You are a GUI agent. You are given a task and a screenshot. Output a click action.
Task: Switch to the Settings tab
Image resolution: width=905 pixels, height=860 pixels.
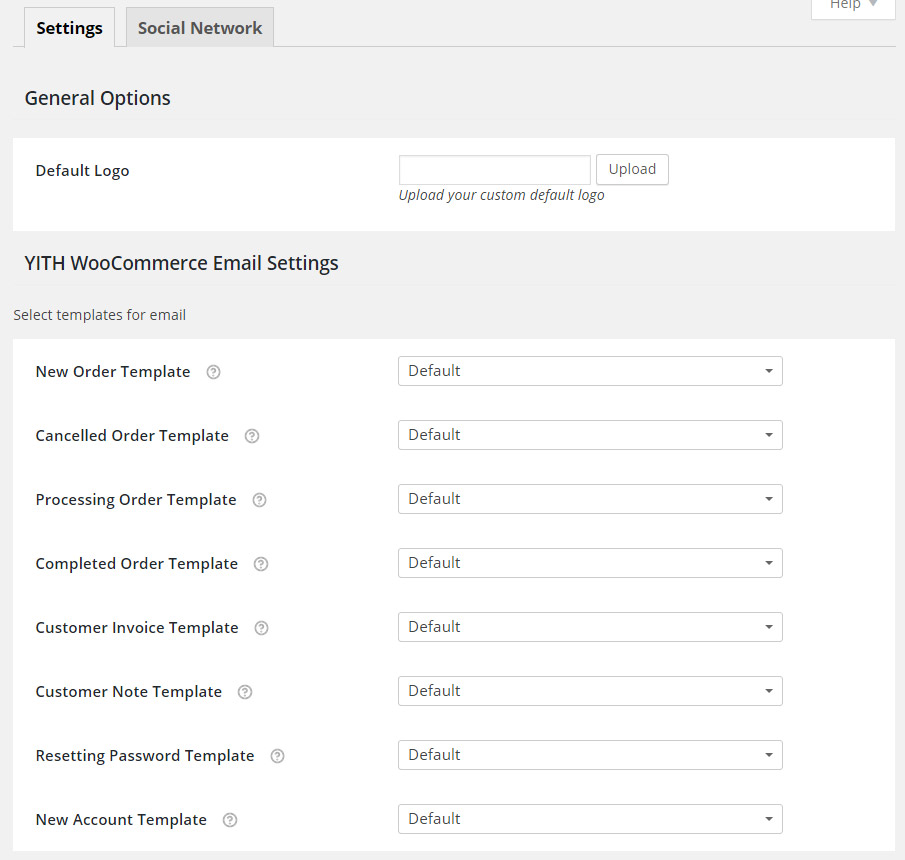click(69, 28)
